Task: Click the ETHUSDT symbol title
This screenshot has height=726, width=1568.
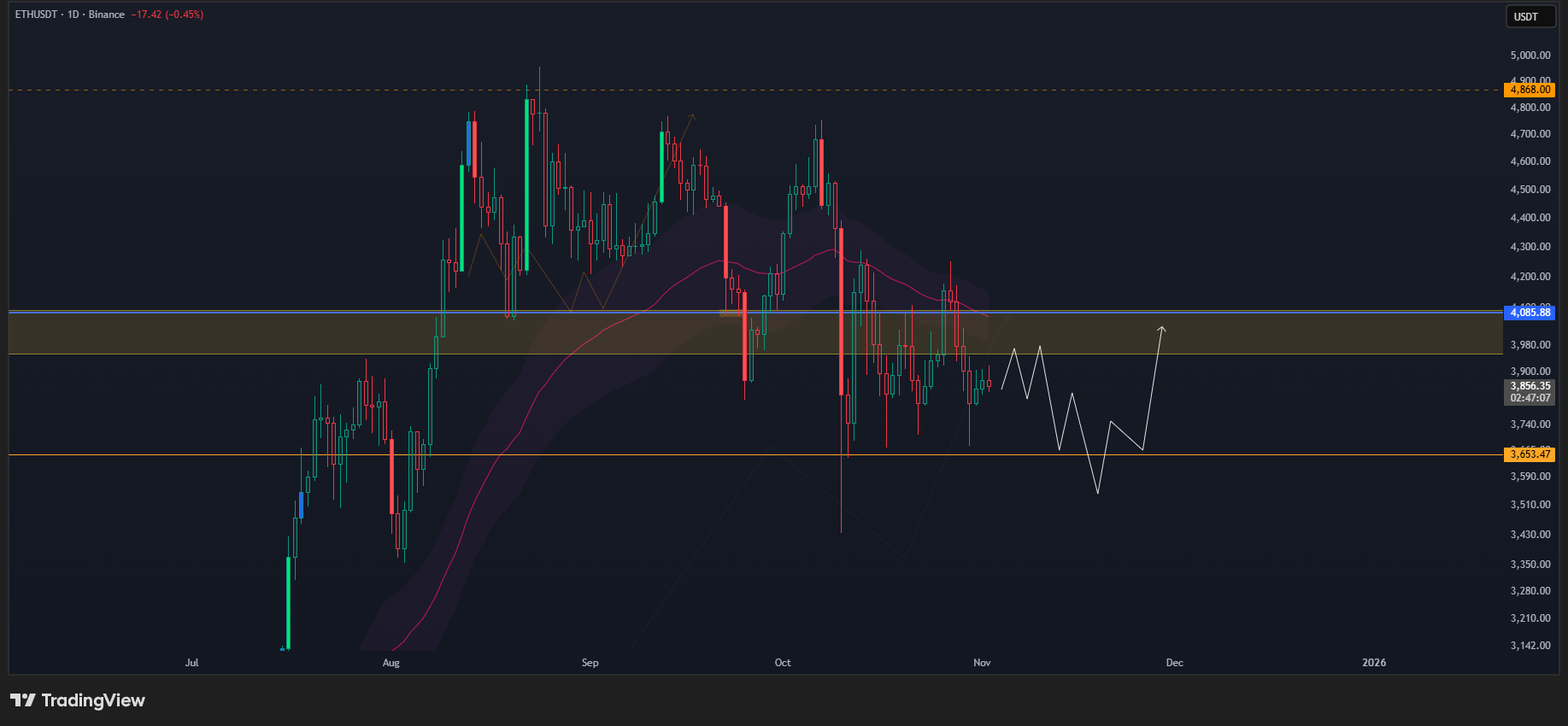Action: (36, 15)
